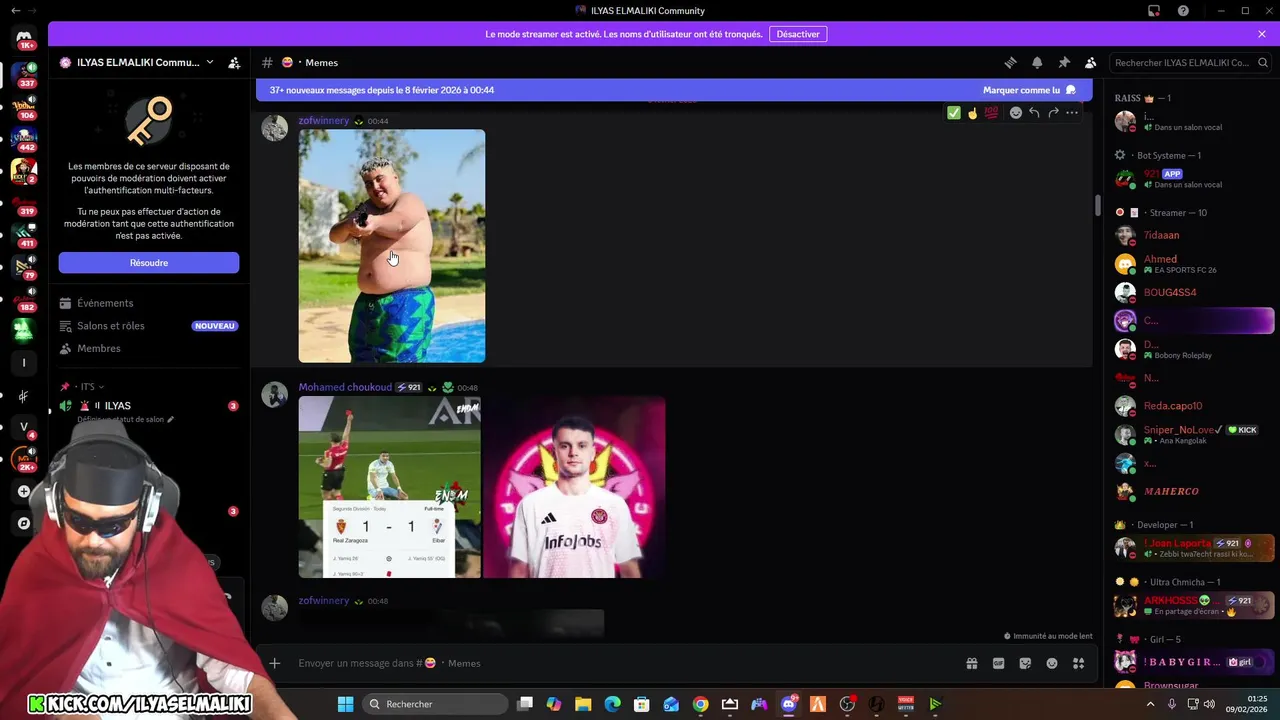Click username zofwinnery on 00:44 message
The image size is (1280, 720).
(324, 121)
